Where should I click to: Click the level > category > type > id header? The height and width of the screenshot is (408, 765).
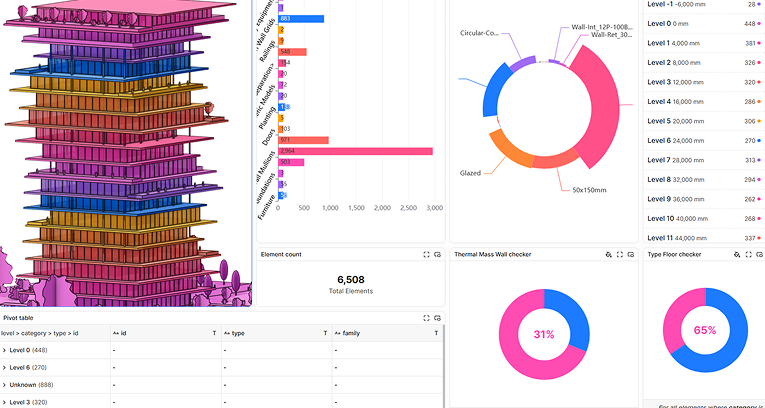[40, 333]
